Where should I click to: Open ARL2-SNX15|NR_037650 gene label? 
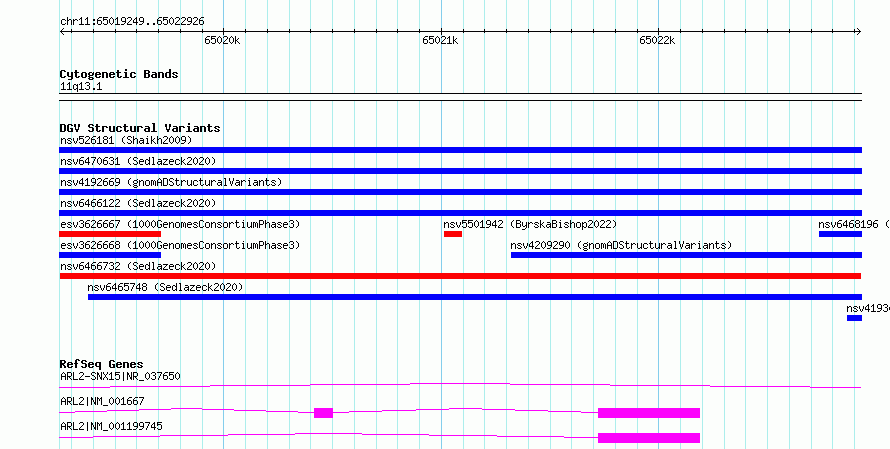(x=120, y=376)
